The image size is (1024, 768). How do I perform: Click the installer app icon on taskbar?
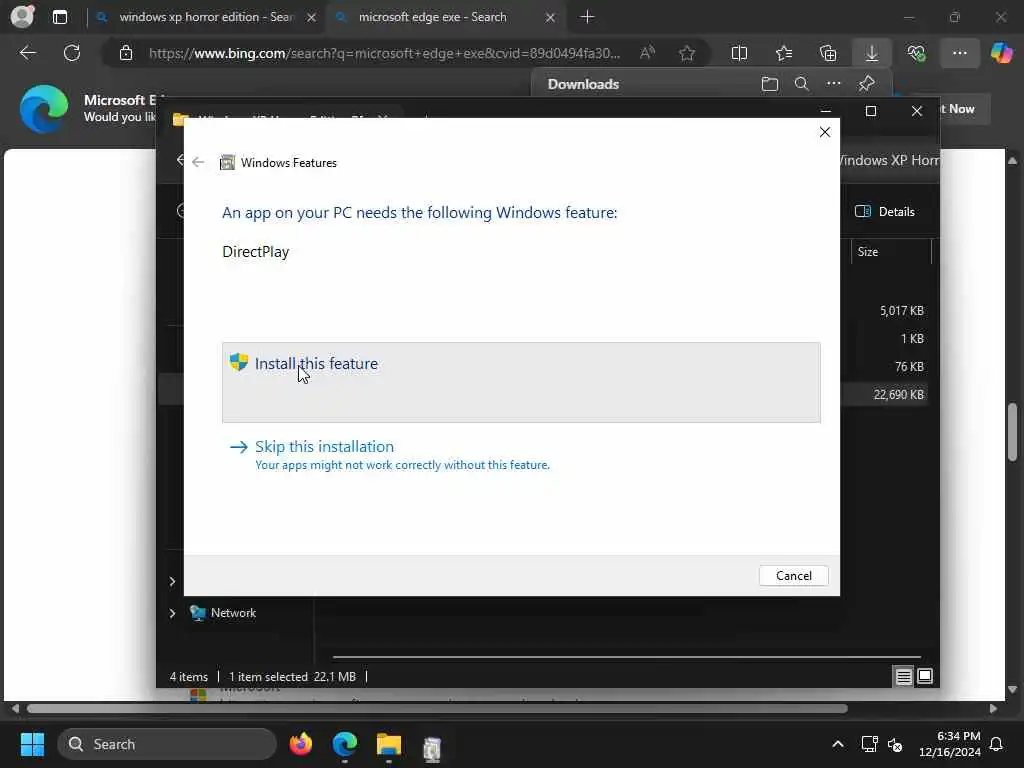(432, 747)
